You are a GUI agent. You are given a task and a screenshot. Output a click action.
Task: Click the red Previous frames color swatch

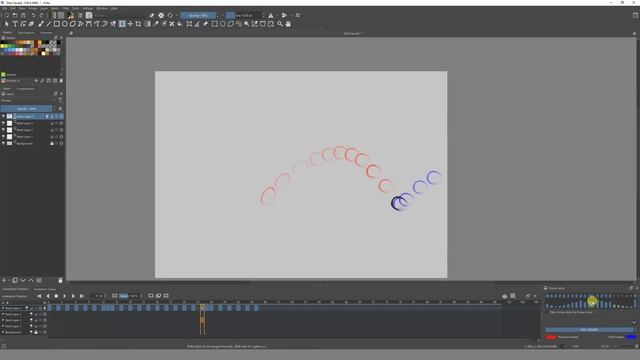pyautogui.click(x=551, y=337)
